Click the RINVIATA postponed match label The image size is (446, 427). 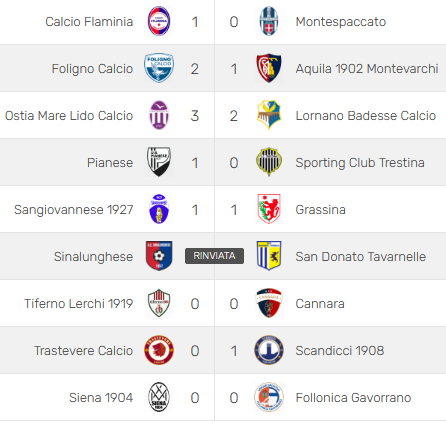point(214,256)
